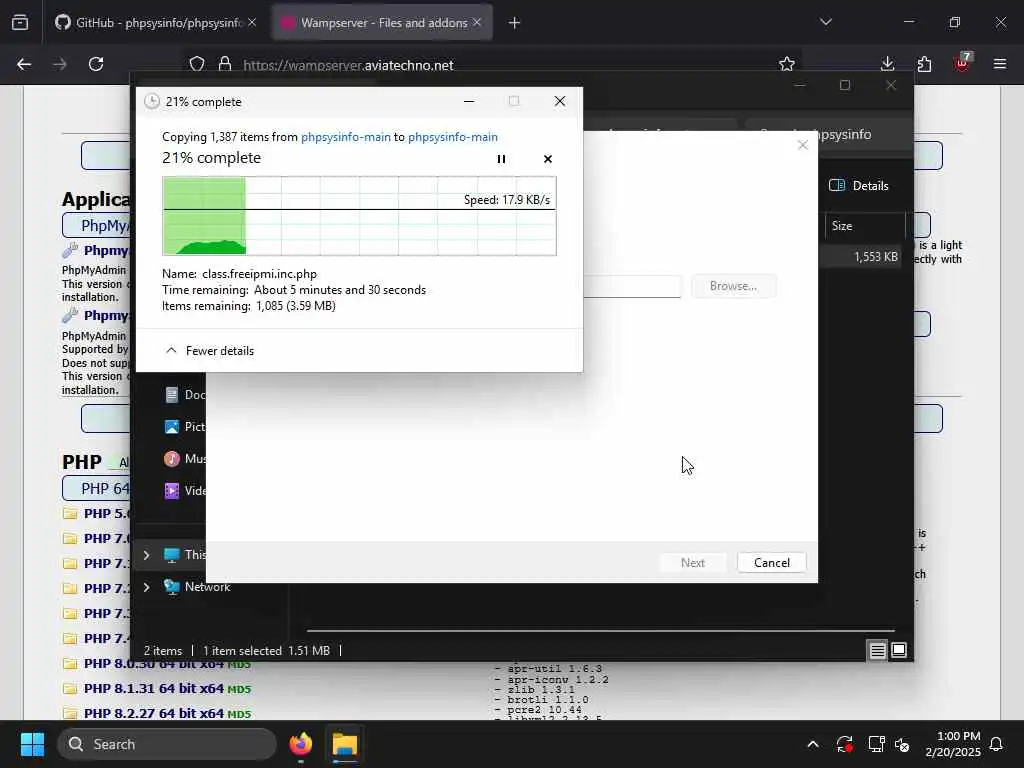Close the GitHub phpsysinfo tab
This screenshot has width=1024, height=768.
click(252, 23)
